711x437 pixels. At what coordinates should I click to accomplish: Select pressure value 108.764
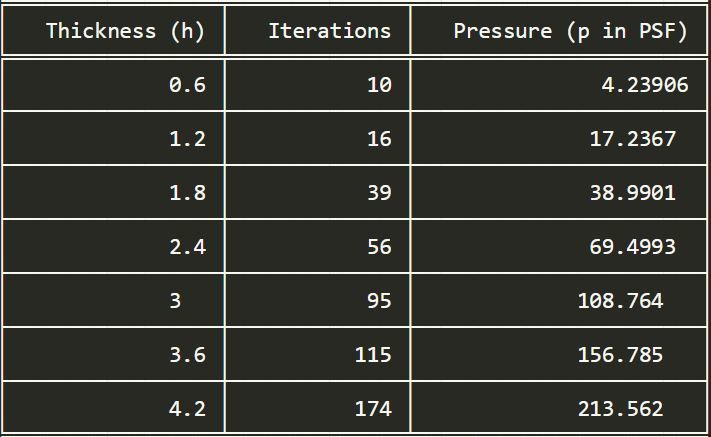620,301
